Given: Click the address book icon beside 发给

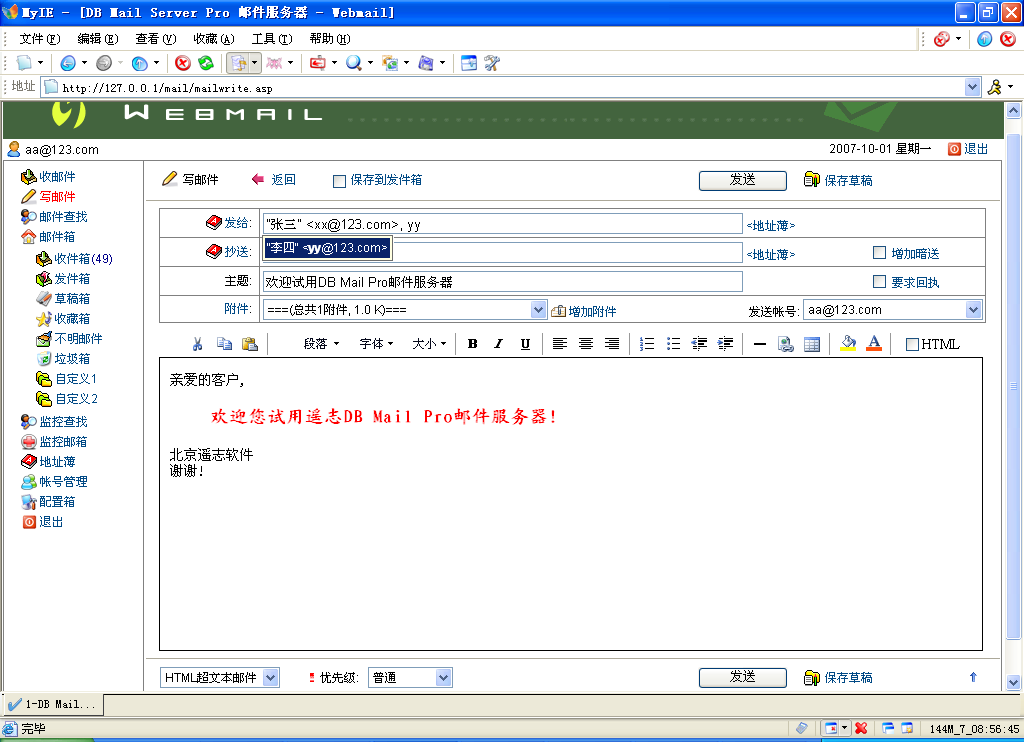Looking at the screenshot, I should click(214, 223).
